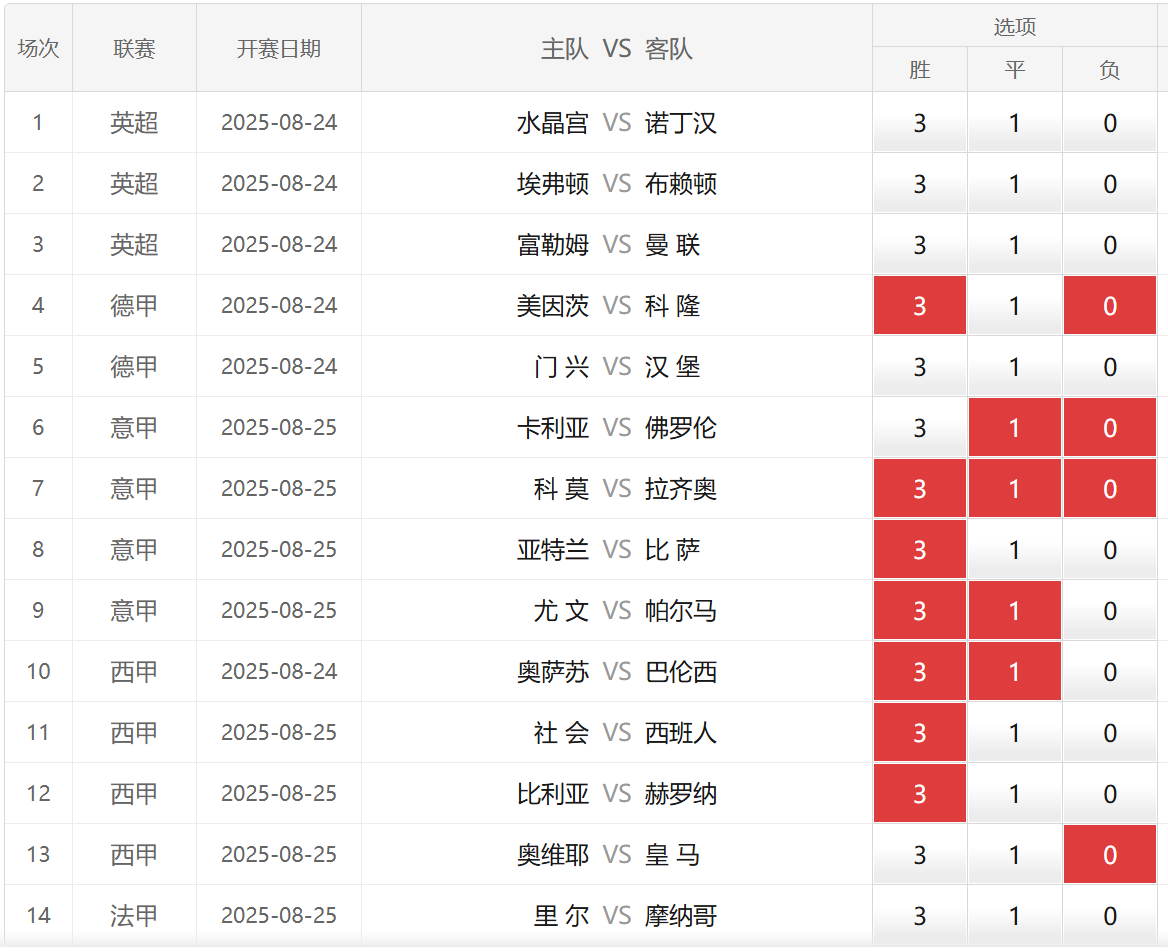Select loss (0) for 富勒姆 VS 曼联

pyautogui.click(x=1110, y=245)
